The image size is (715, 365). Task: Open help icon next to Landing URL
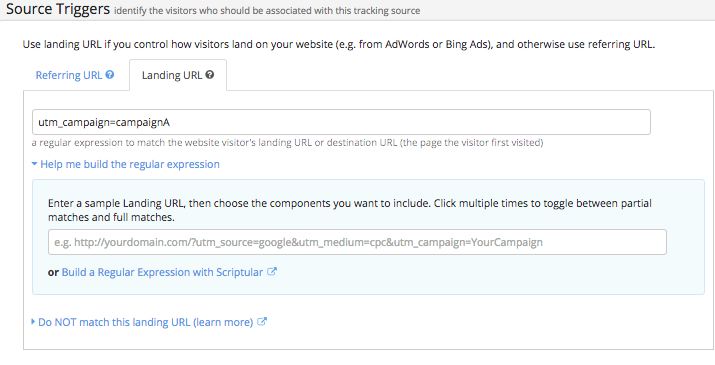(210, 74)
